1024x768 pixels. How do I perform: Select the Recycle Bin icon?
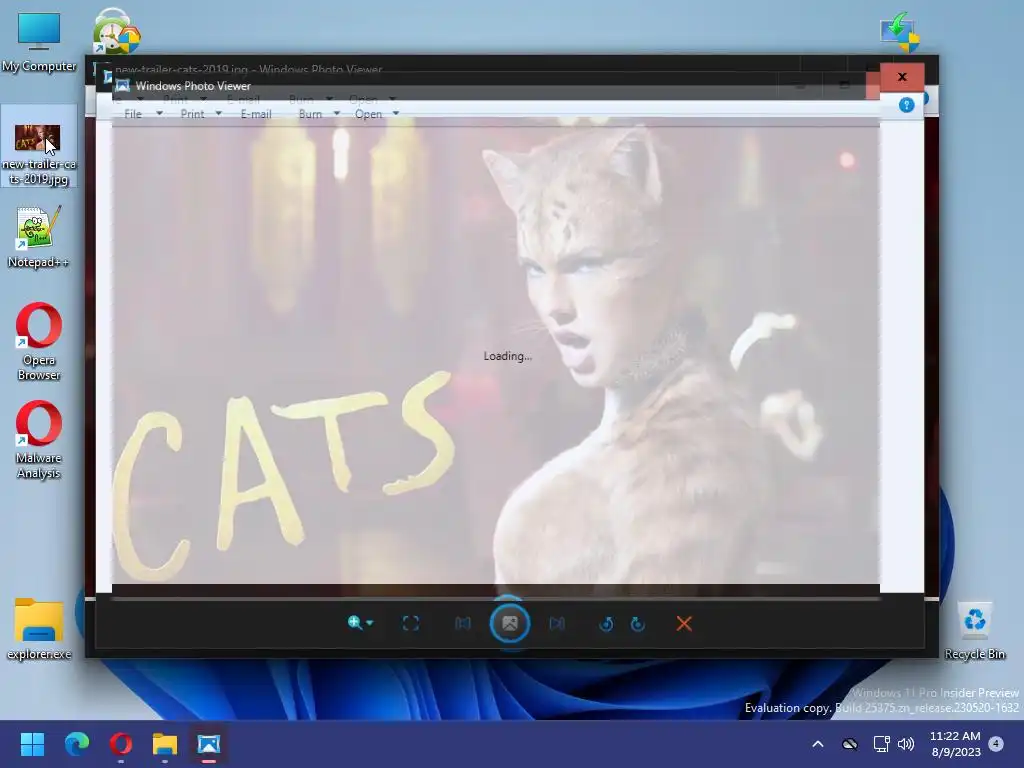974,630
